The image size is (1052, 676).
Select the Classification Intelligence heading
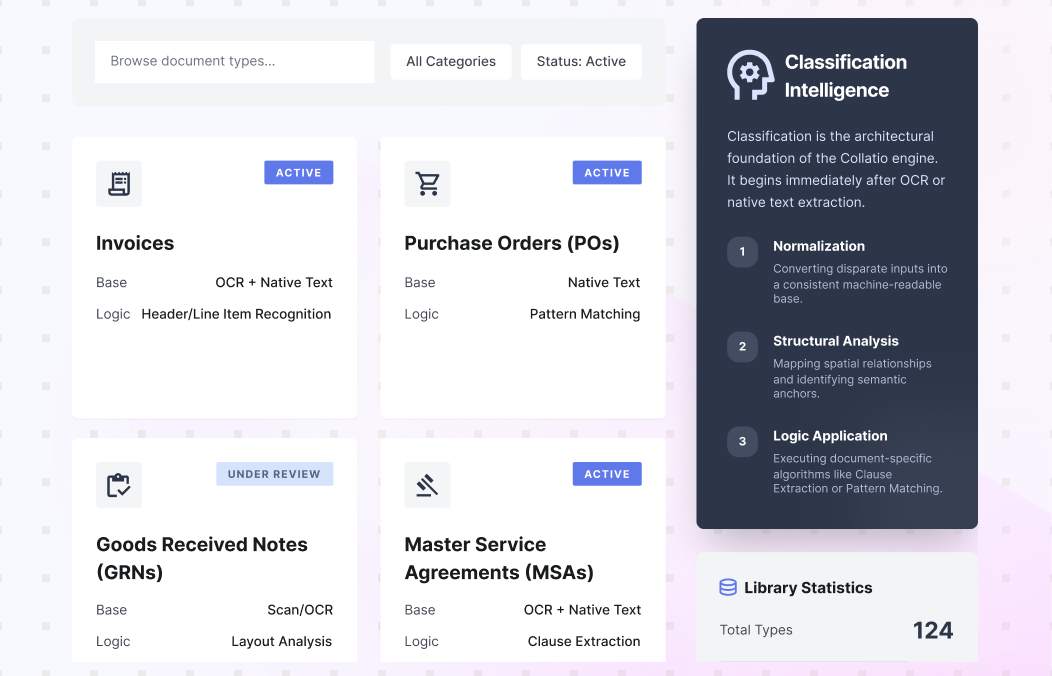(x=846, y=76)
